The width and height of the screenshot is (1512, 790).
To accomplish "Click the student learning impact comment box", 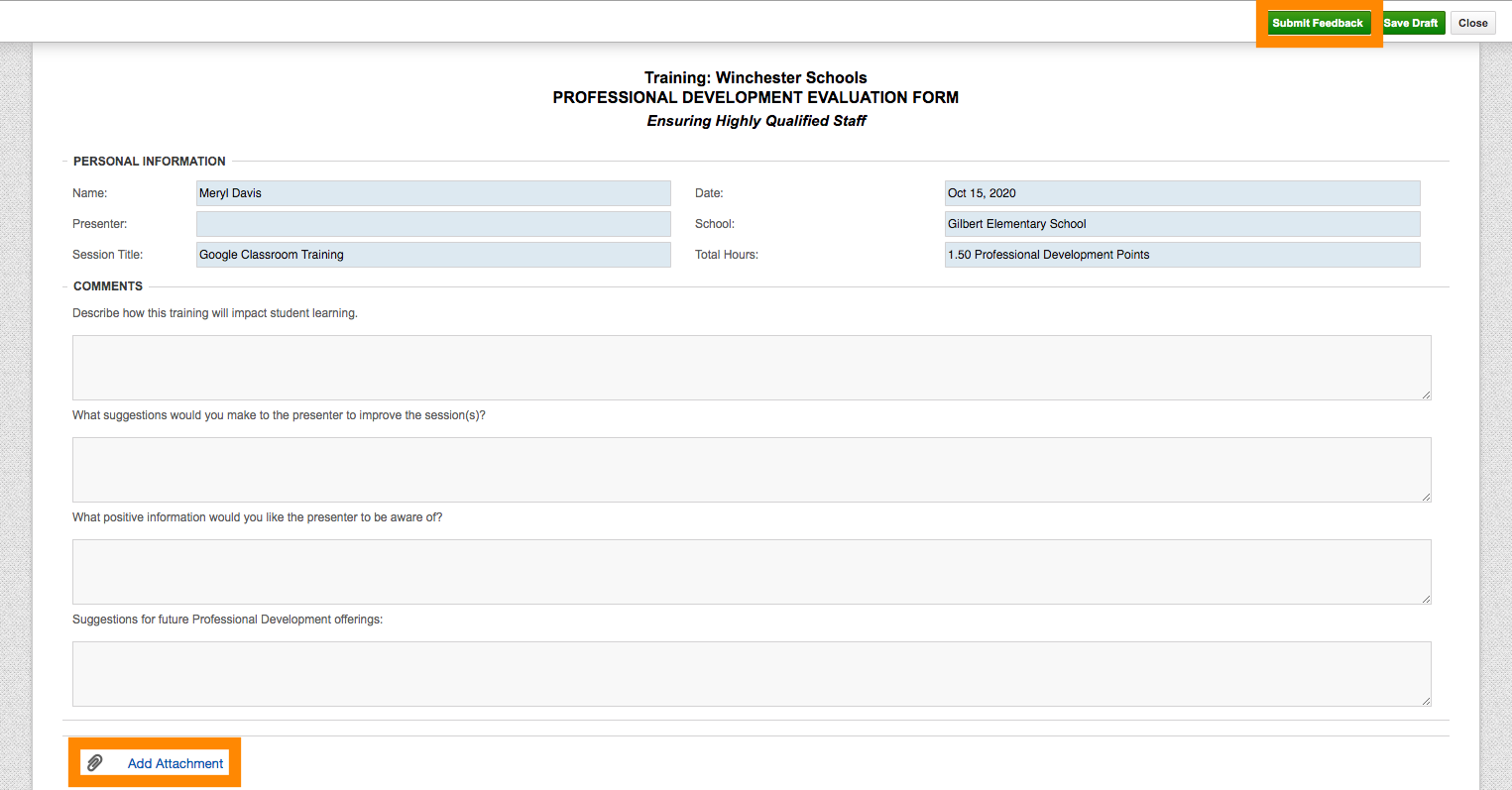I will pos(751,367).
